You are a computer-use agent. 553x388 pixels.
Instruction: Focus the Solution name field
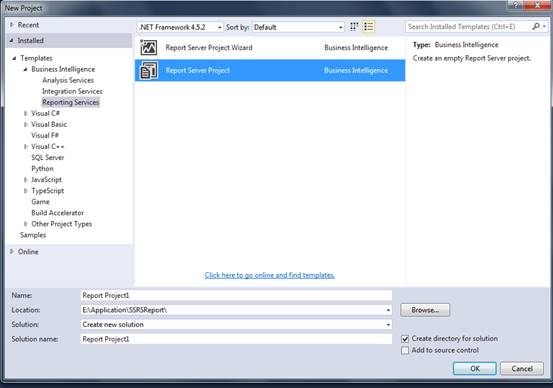pyautogui.click(x=236, y=339)
